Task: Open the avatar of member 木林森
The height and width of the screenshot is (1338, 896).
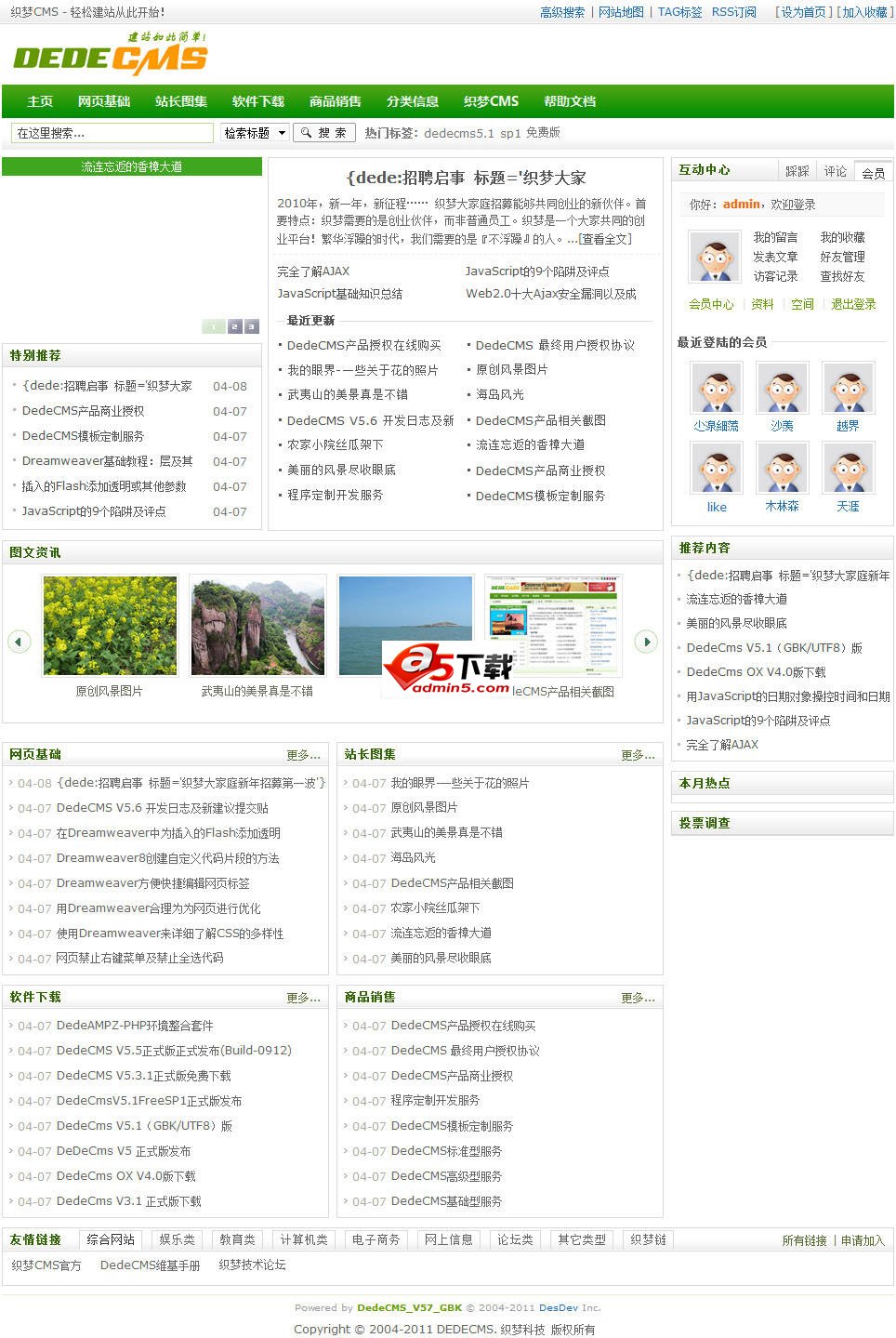Action: [x=782, y=469]
